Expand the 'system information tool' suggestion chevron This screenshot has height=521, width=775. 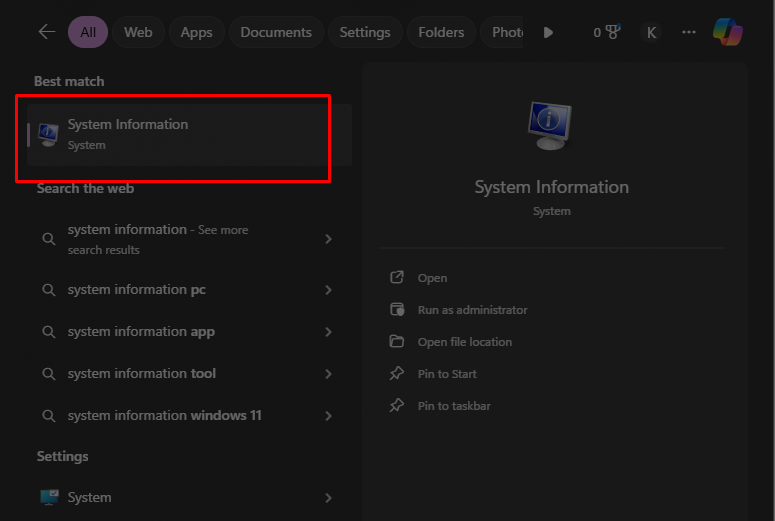pyautogui.click(x=328, y=374)
